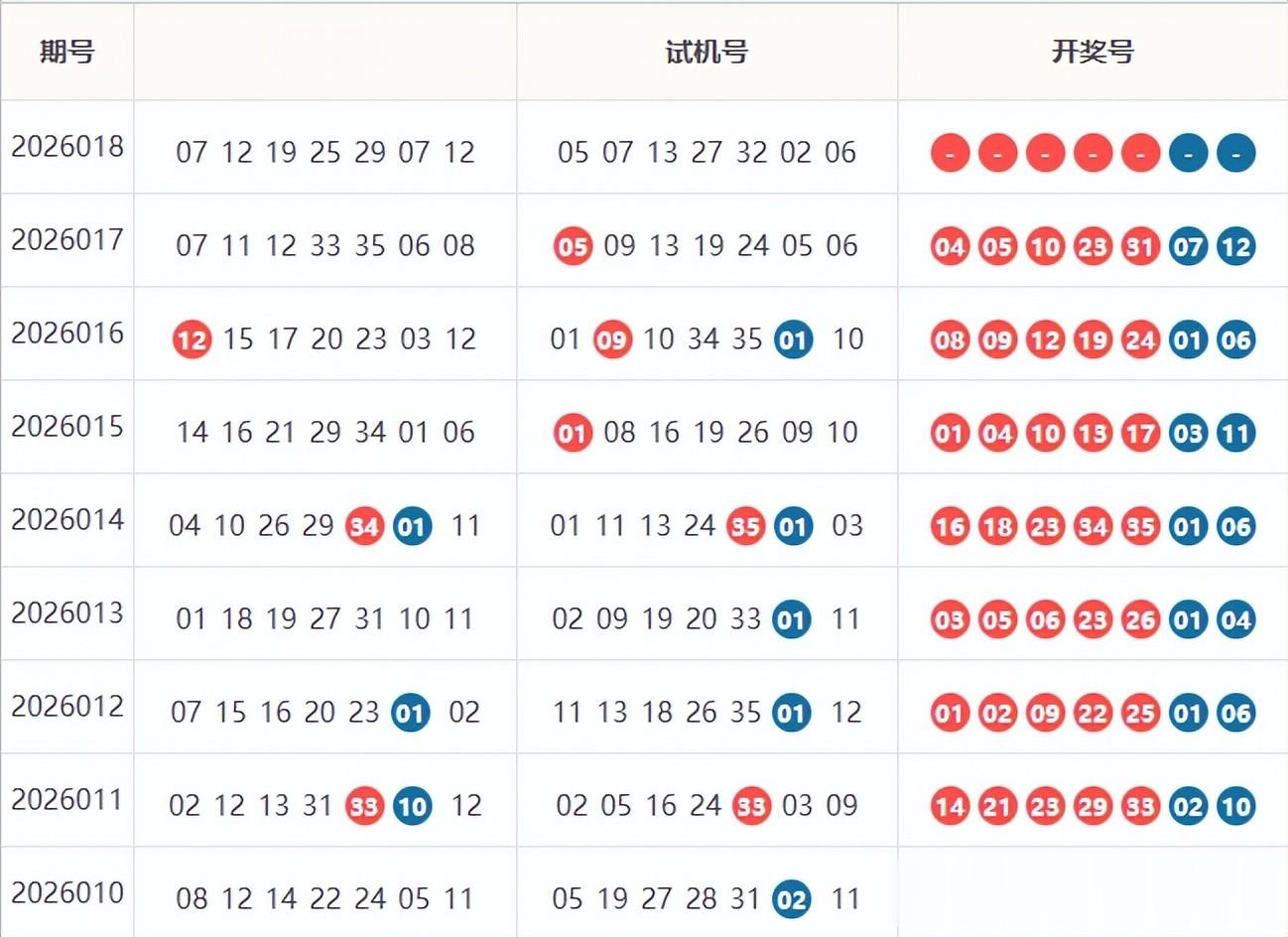Image resolution: width=1288 pixels, height=937 pixels.
Task: Click blue ball 01 in 2026012 试机号
Action: (791, 713)
